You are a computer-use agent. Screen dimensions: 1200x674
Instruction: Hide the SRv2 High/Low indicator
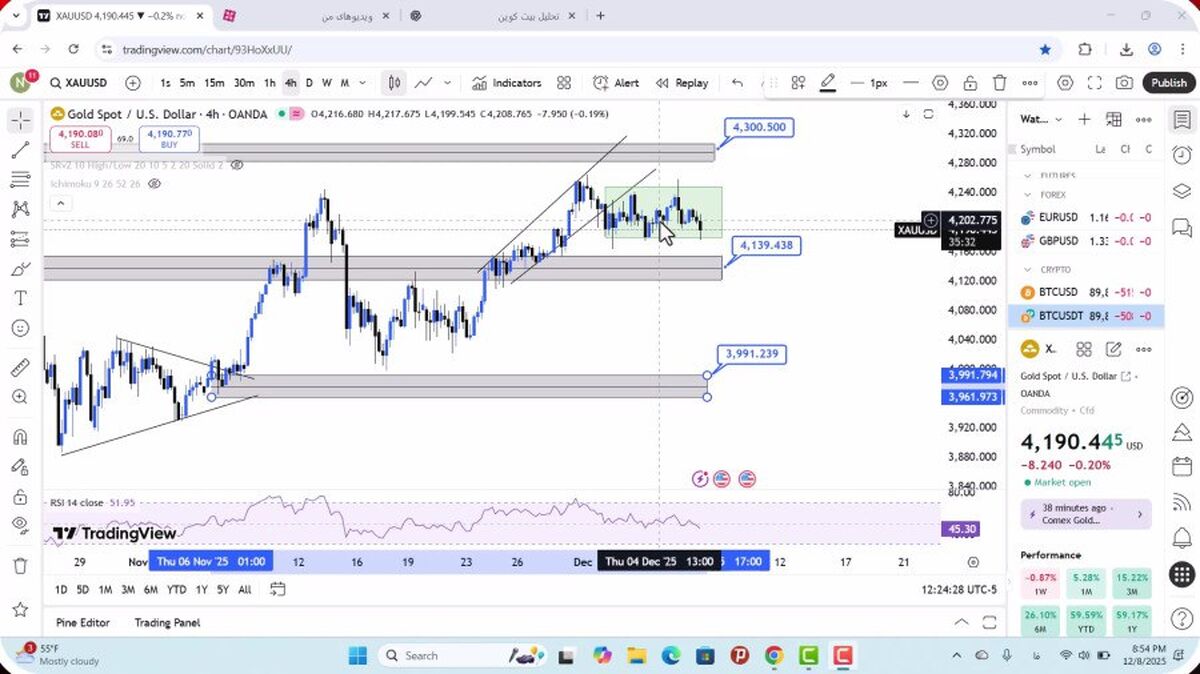(x=236, y=165)
